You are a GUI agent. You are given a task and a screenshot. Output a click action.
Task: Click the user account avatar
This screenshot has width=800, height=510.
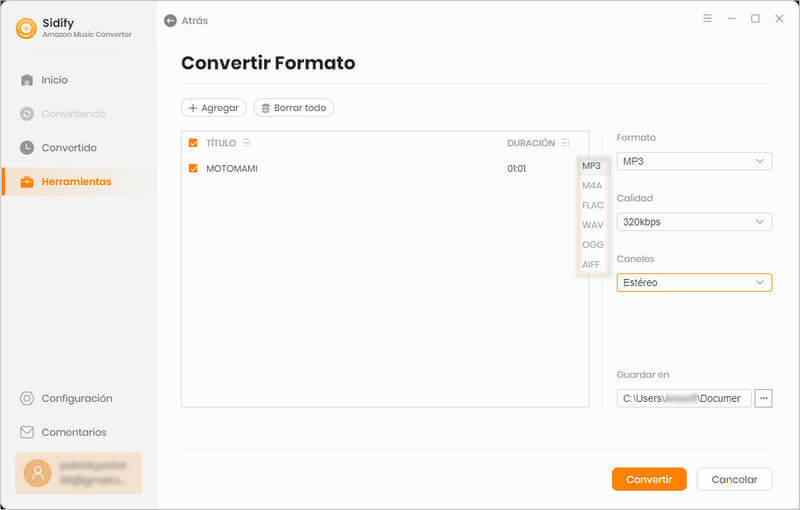pos(38,473)
